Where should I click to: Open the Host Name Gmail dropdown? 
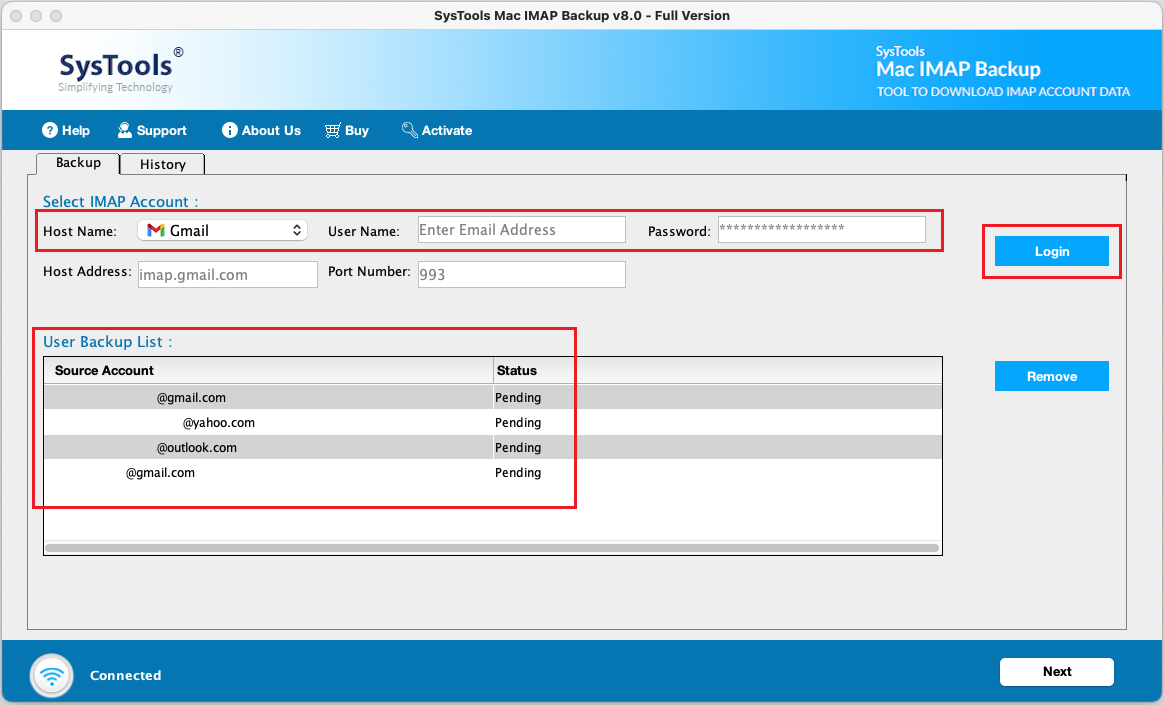tap(223, 230)
